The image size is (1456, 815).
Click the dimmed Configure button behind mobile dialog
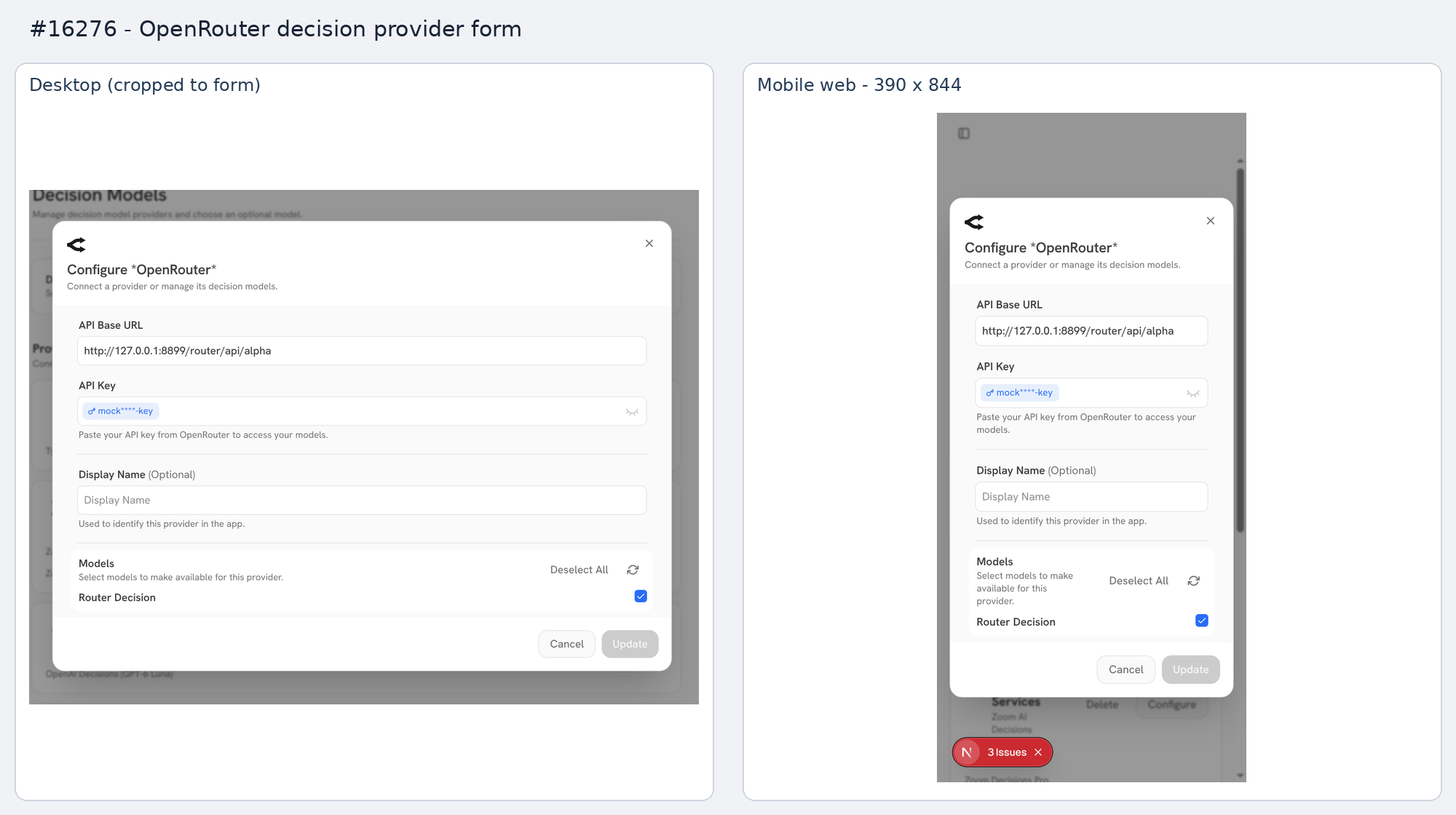(x=1172, y=704)
